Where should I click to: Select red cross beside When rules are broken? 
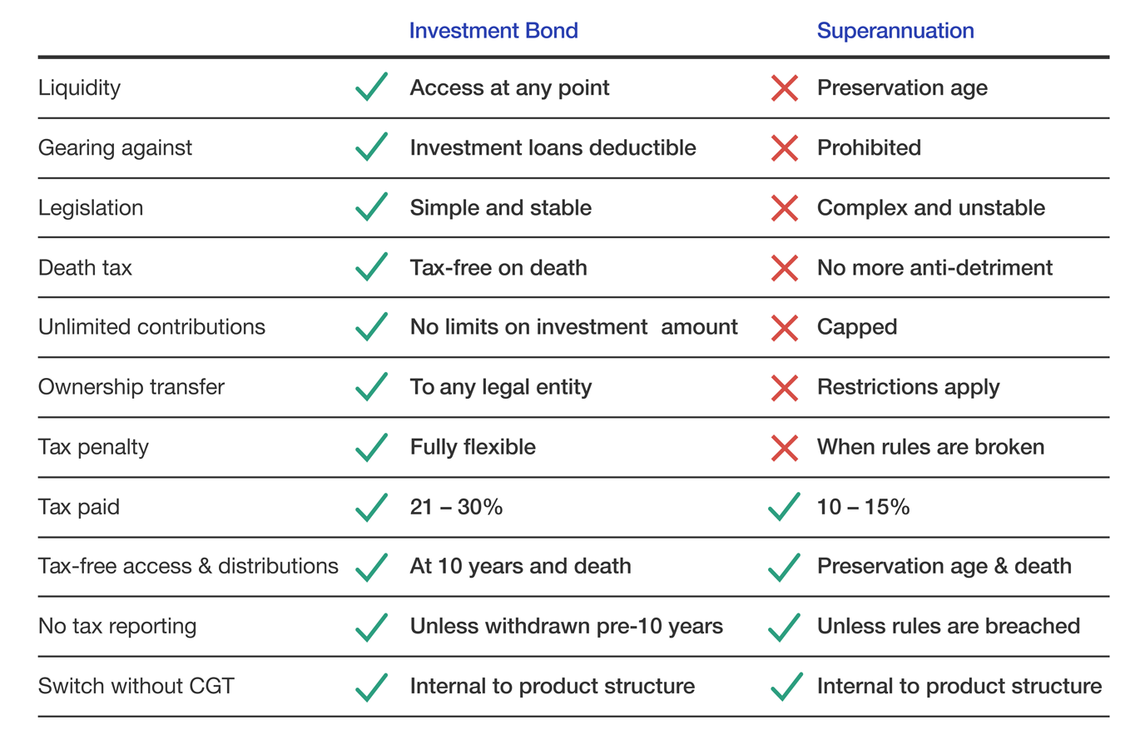784,448
